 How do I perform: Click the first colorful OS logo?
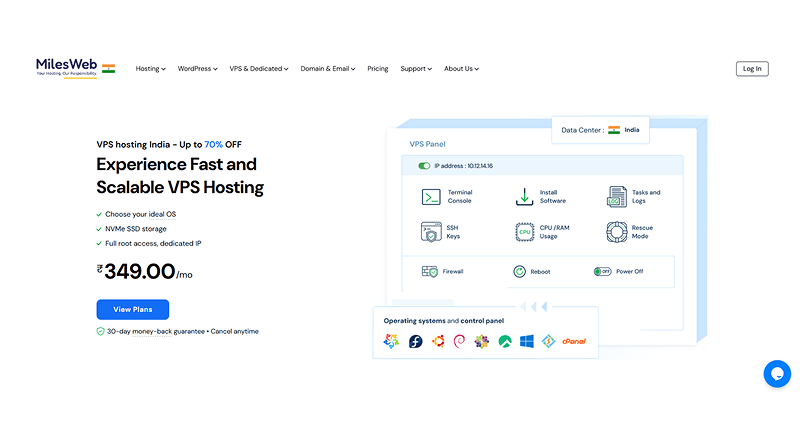pos(391,341)
